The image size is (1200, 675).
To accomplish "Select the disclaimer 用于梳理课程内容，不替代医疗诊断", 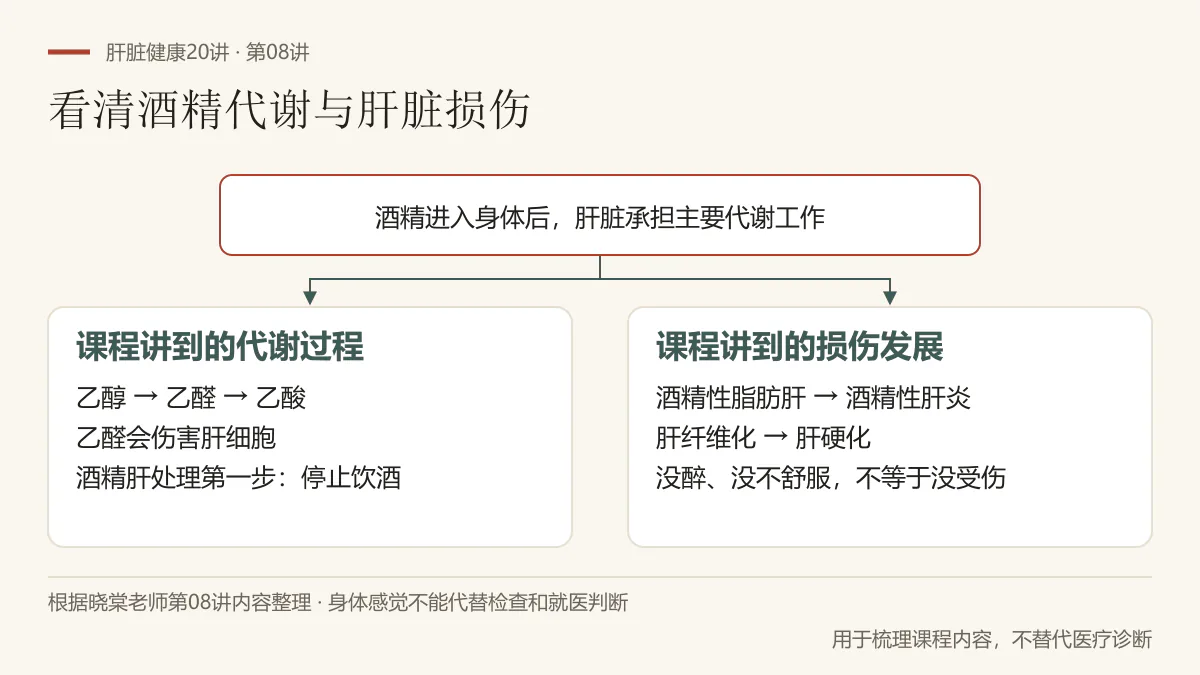I will point(992,639).
